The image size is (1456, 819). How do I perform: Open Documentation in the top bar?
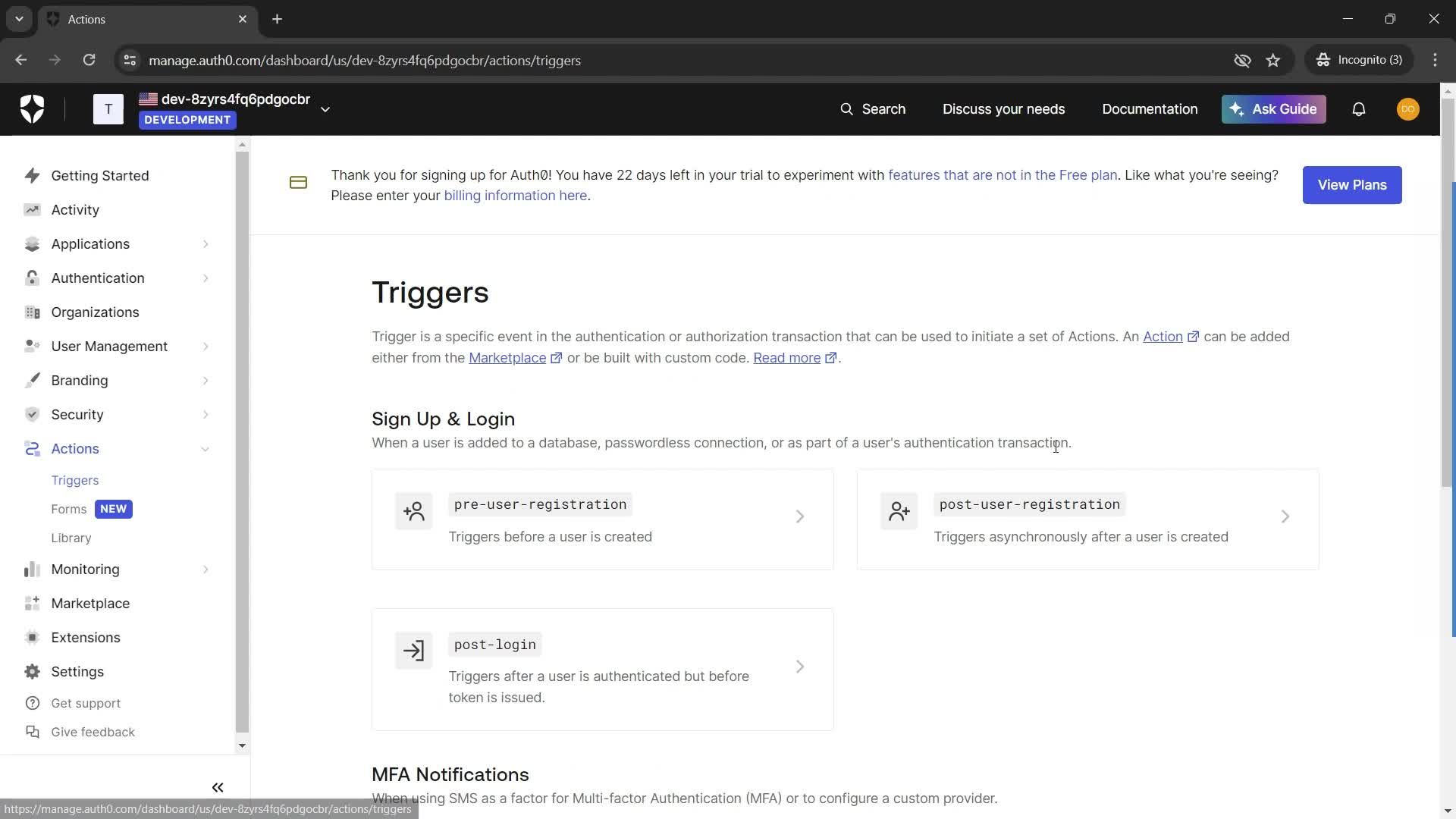click(1150, 109)
